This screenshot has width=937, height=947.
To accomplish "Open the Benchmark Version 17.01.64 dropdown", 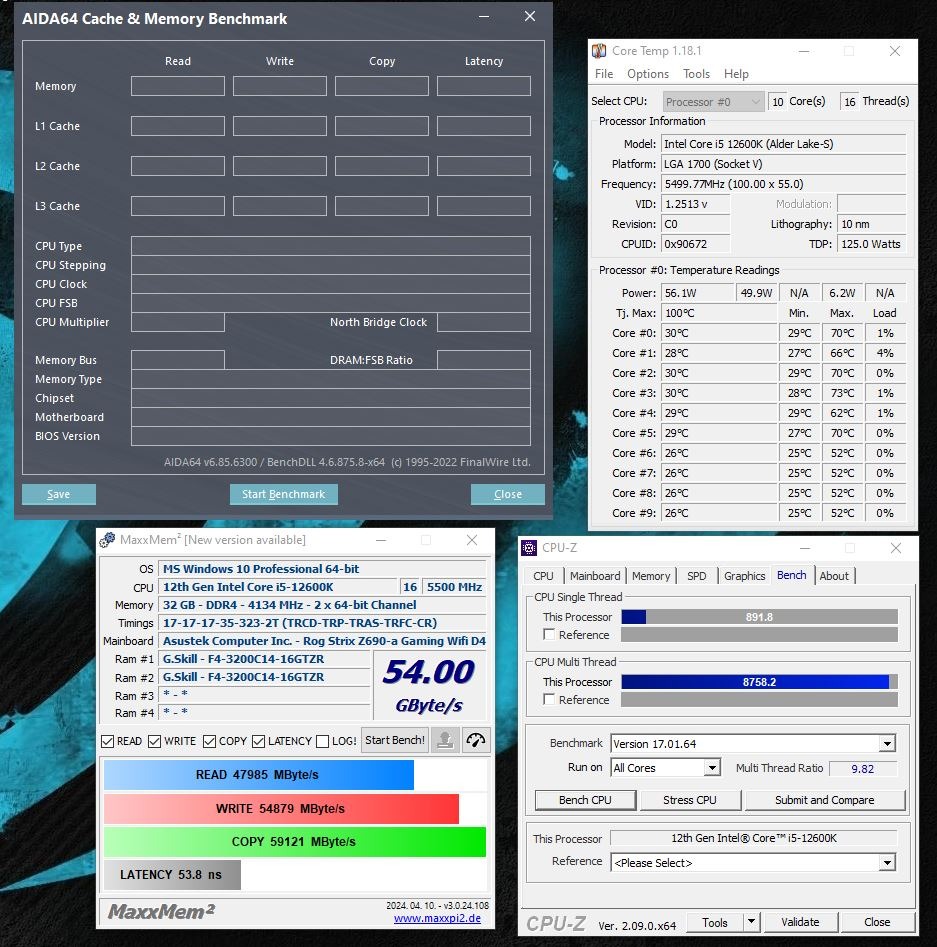I will click(x=887, y=743).
